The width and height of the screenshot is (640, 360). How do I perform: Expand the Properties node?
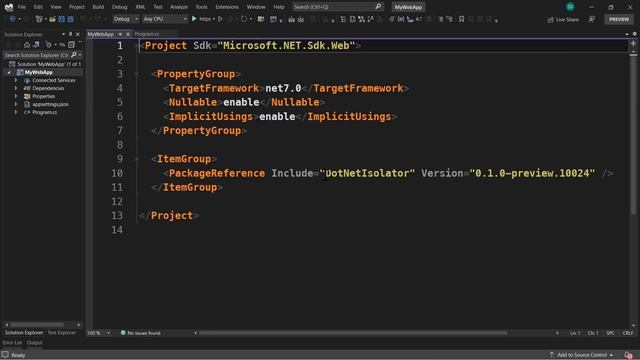(16, 96)
